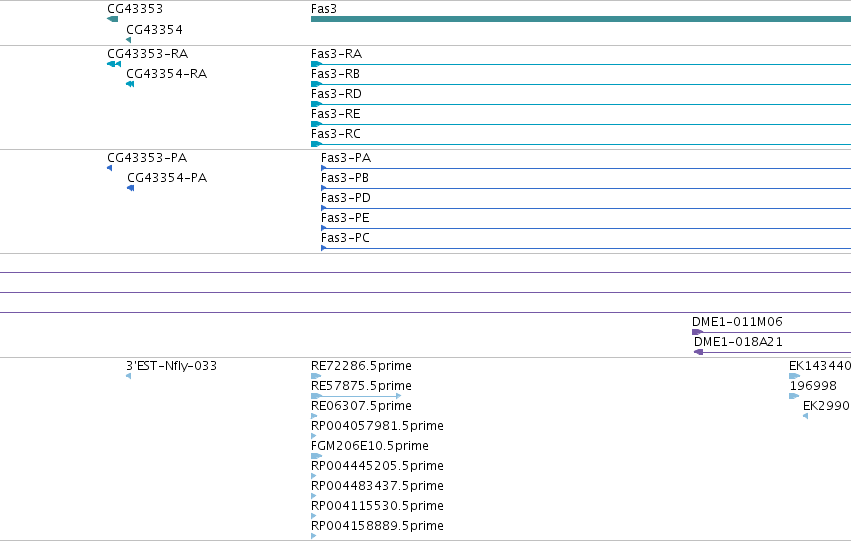Select transcript CG43354-RA
851x541 pixels.
click(x=167, y=74)
